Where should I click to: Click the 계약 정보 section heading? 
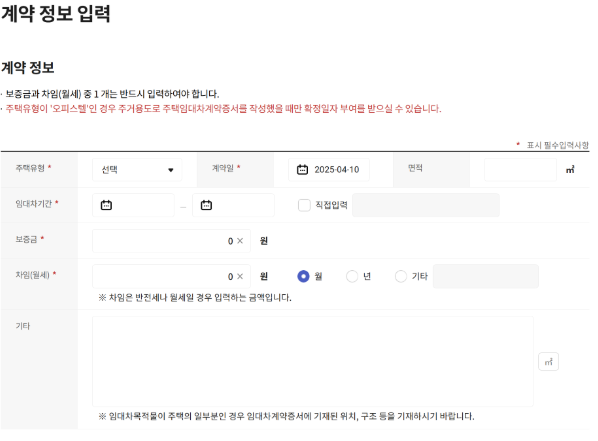pos(28,68)
